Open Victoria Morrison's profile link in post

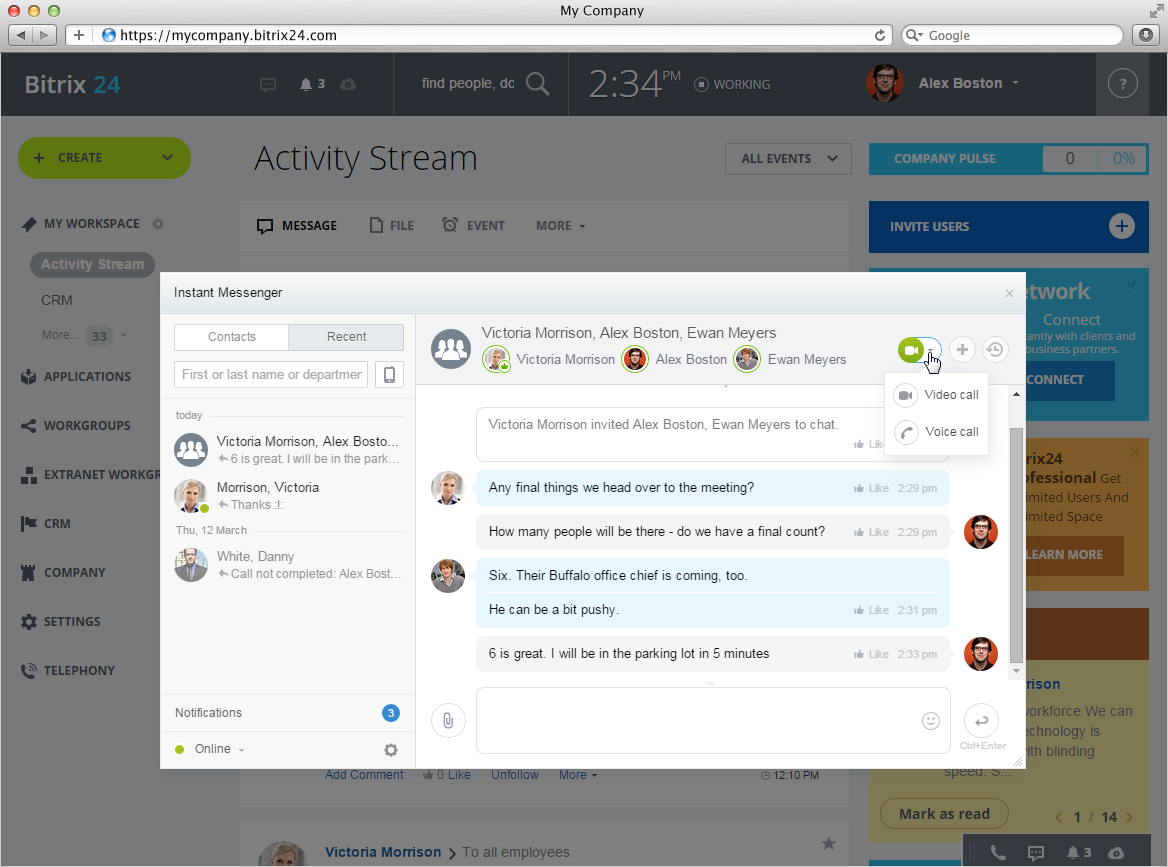tap(383, 852)
